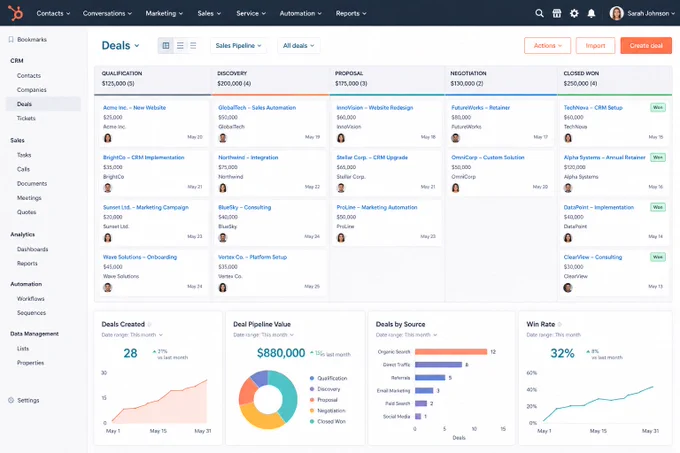
Task: Click the Import button
Action: click(595, 46)
